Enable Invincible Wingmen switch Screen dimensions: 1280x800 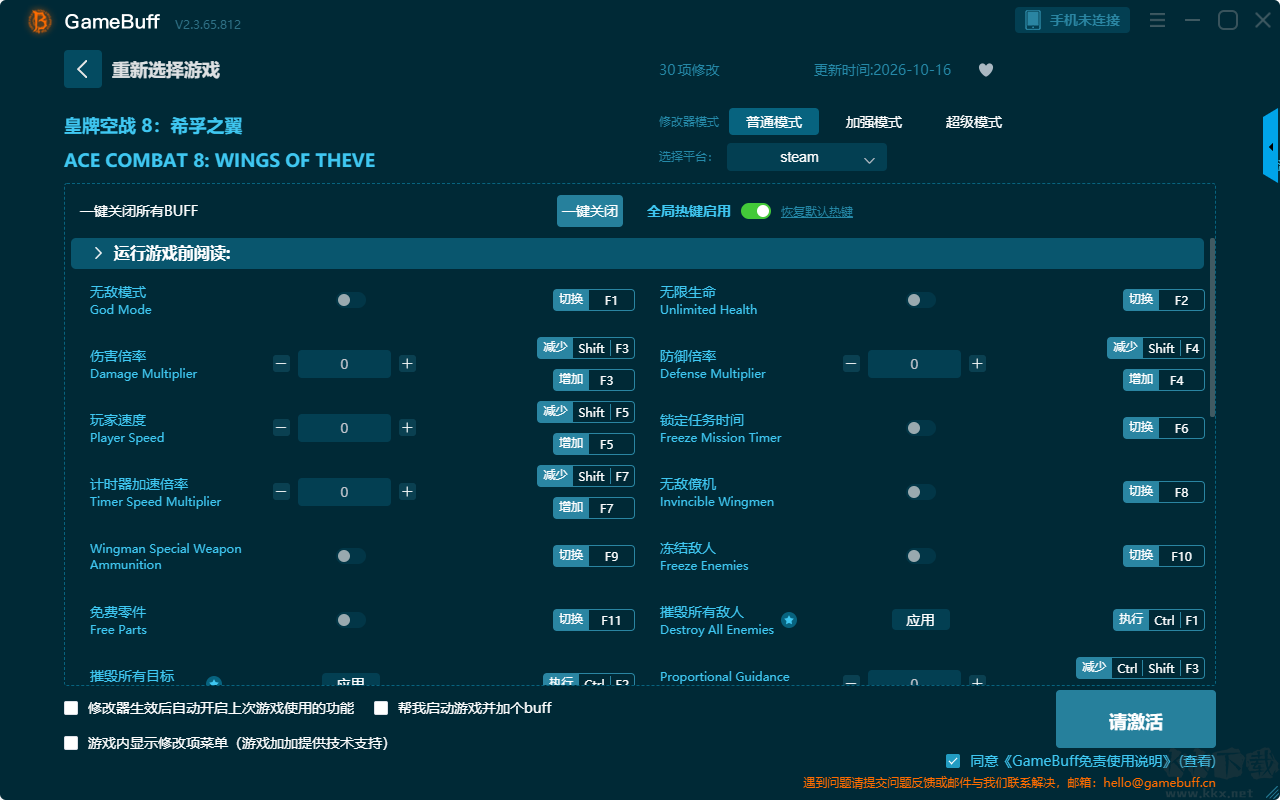[921, 492]
